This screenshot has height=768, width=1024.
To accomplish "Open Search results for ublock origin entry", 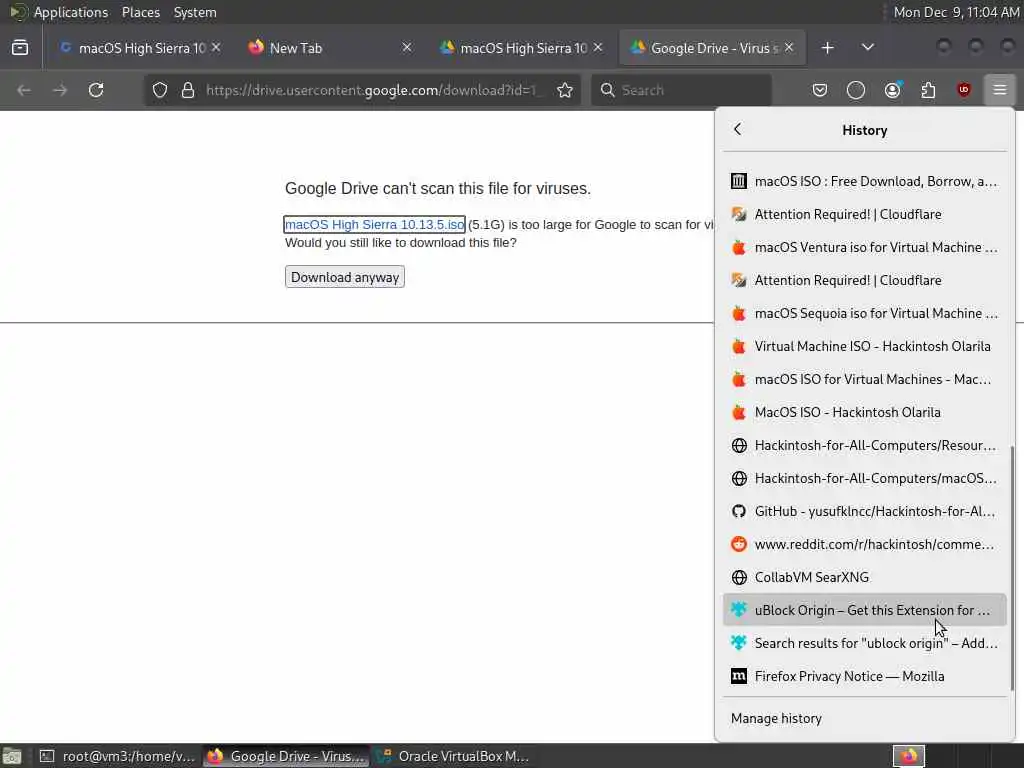I will 865,643.
